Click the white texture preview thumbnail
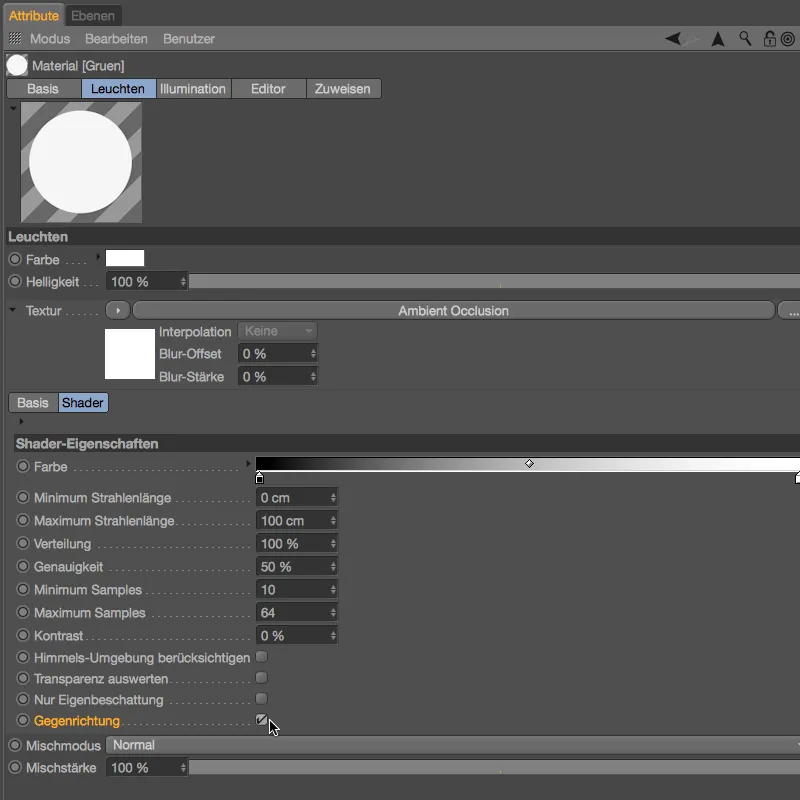The image size is (800, 800). (130, 354)
